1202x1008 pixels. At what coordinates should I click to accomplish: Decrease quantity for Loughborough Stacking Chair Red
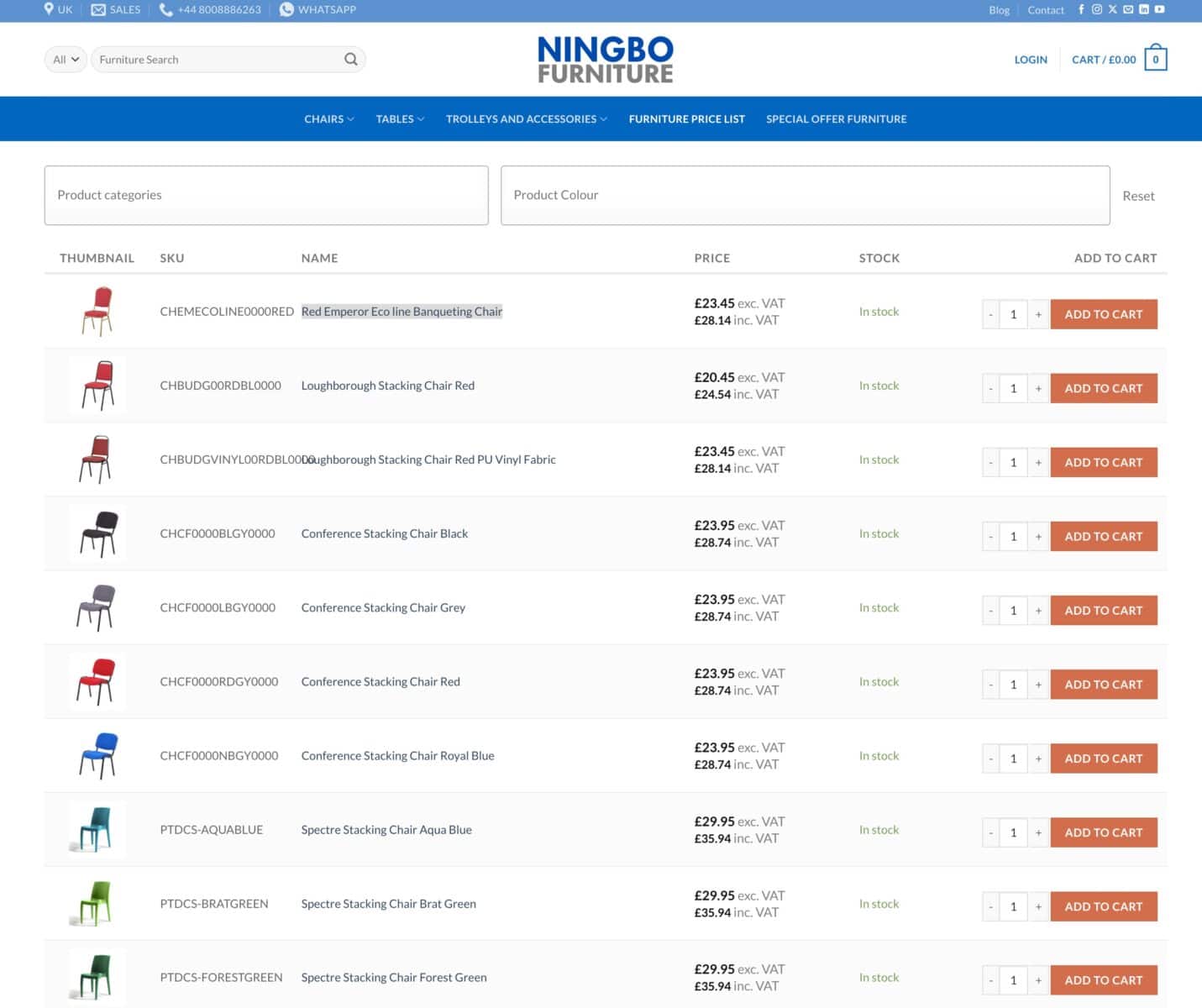tap(991, 388)
